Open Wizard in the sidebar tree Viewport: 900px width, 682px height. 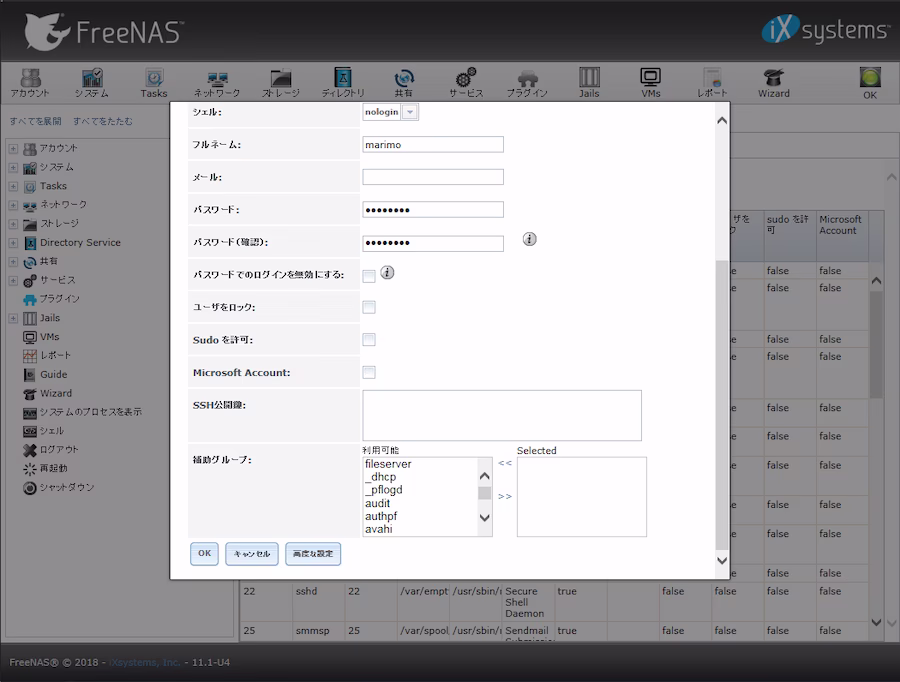coord(56,393)
